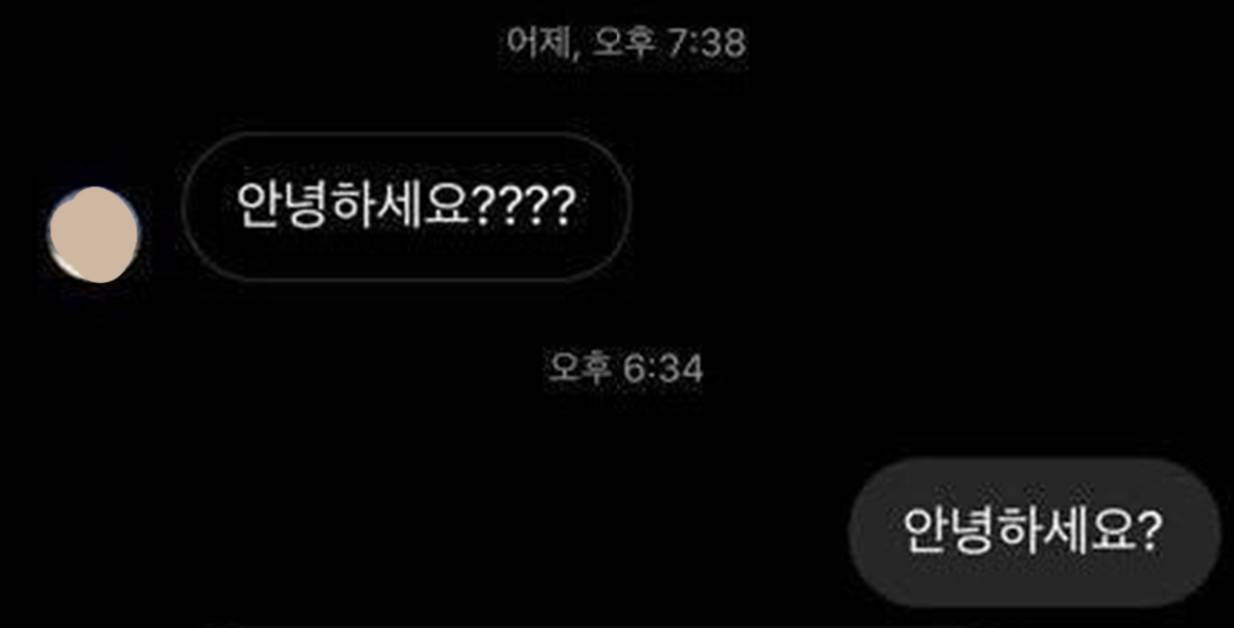Click the time 6:34 above the outgoing message
This screenshot has height=628, width=1234.
click(x=663, y=369)
